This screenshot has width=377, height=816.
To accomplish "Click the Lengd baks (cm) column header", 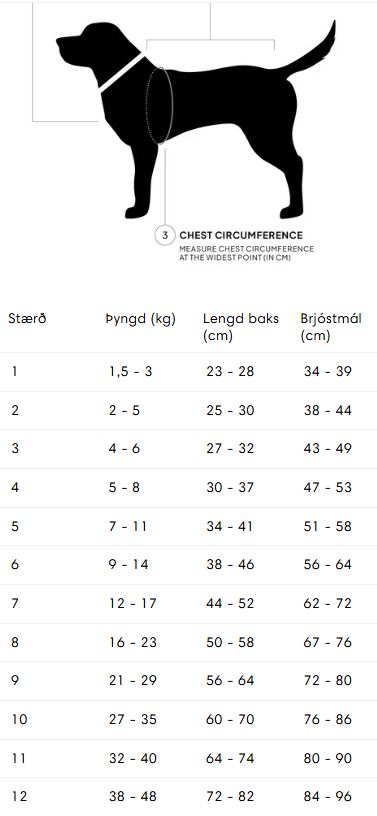I will (241, 327).
